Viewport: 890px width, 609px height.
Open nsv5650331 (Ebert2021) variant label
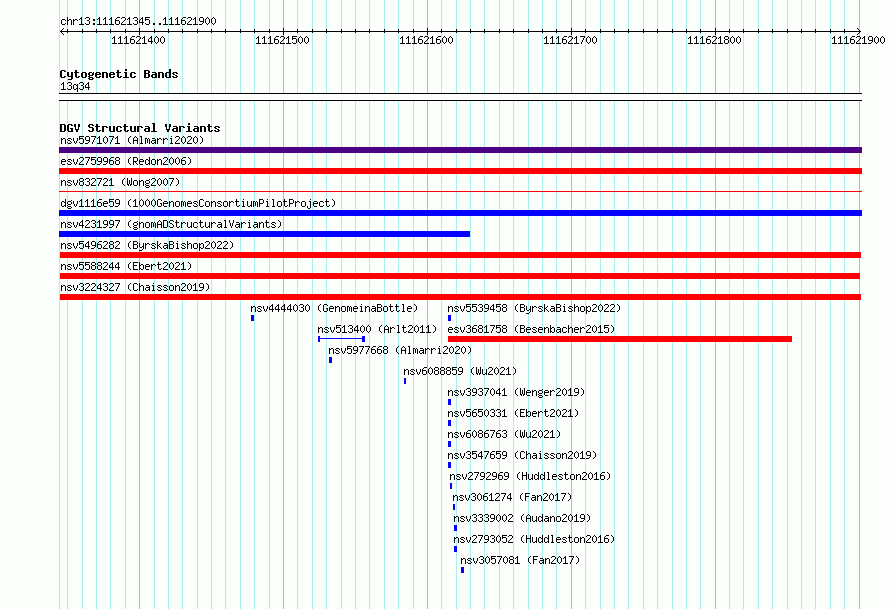point(513,413)
